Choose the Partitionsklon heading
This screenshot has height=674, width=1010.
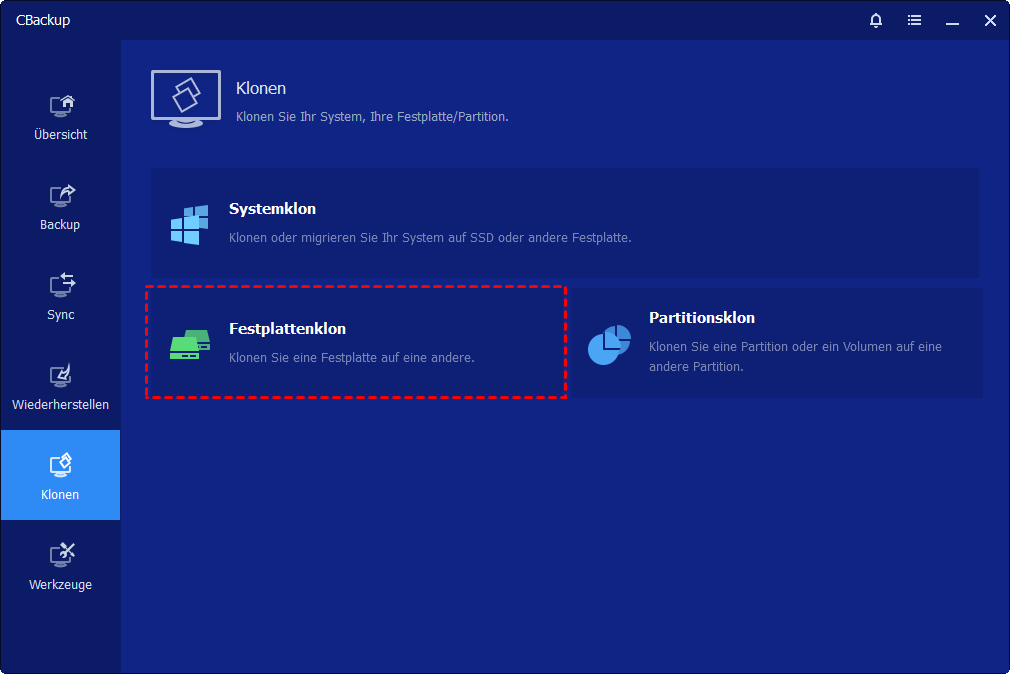[701, 318]
